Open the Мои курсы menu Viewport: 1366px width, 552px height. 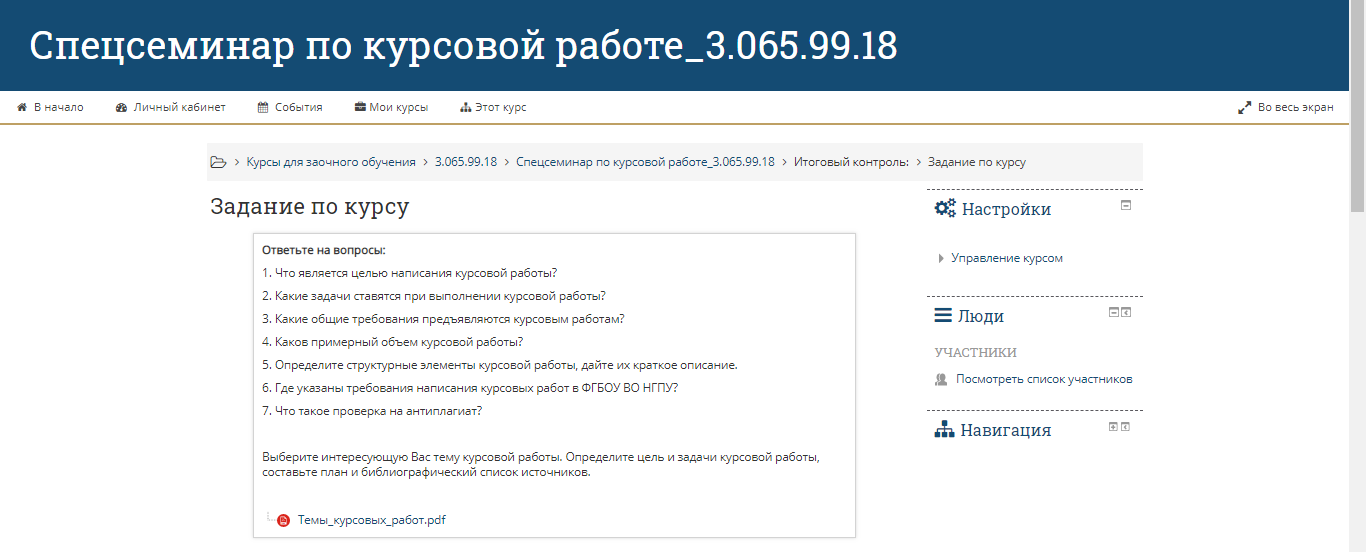[391, 107]
